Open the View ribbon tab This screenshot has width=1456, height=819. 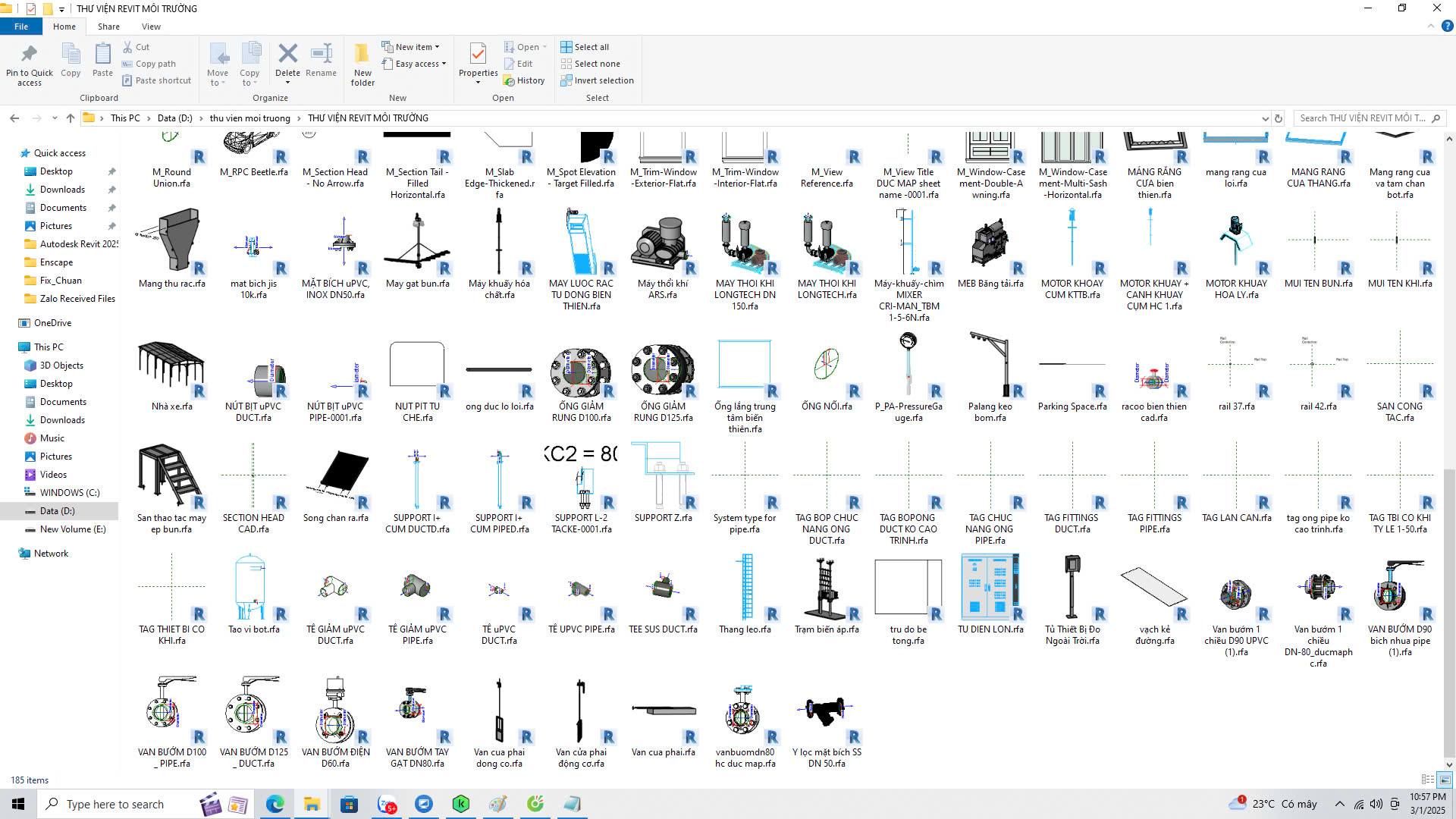tap(151, 27)
